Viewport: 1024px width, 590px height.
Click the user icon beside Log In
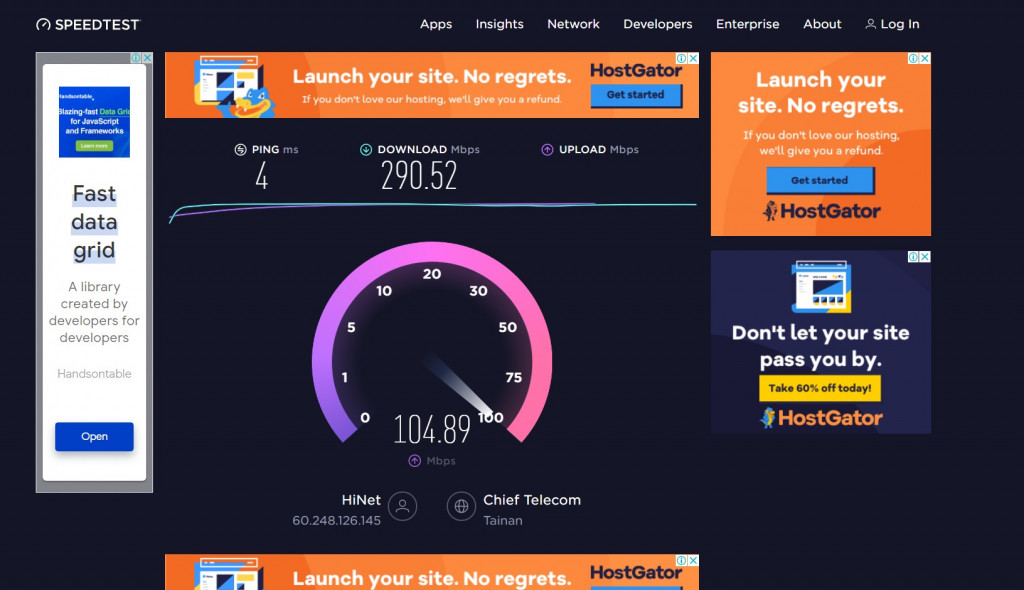[871, 24]
